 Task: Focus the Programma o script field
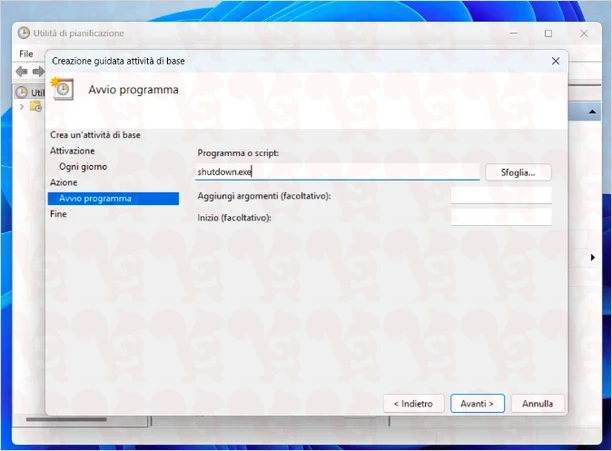click(x=337, y=172)
